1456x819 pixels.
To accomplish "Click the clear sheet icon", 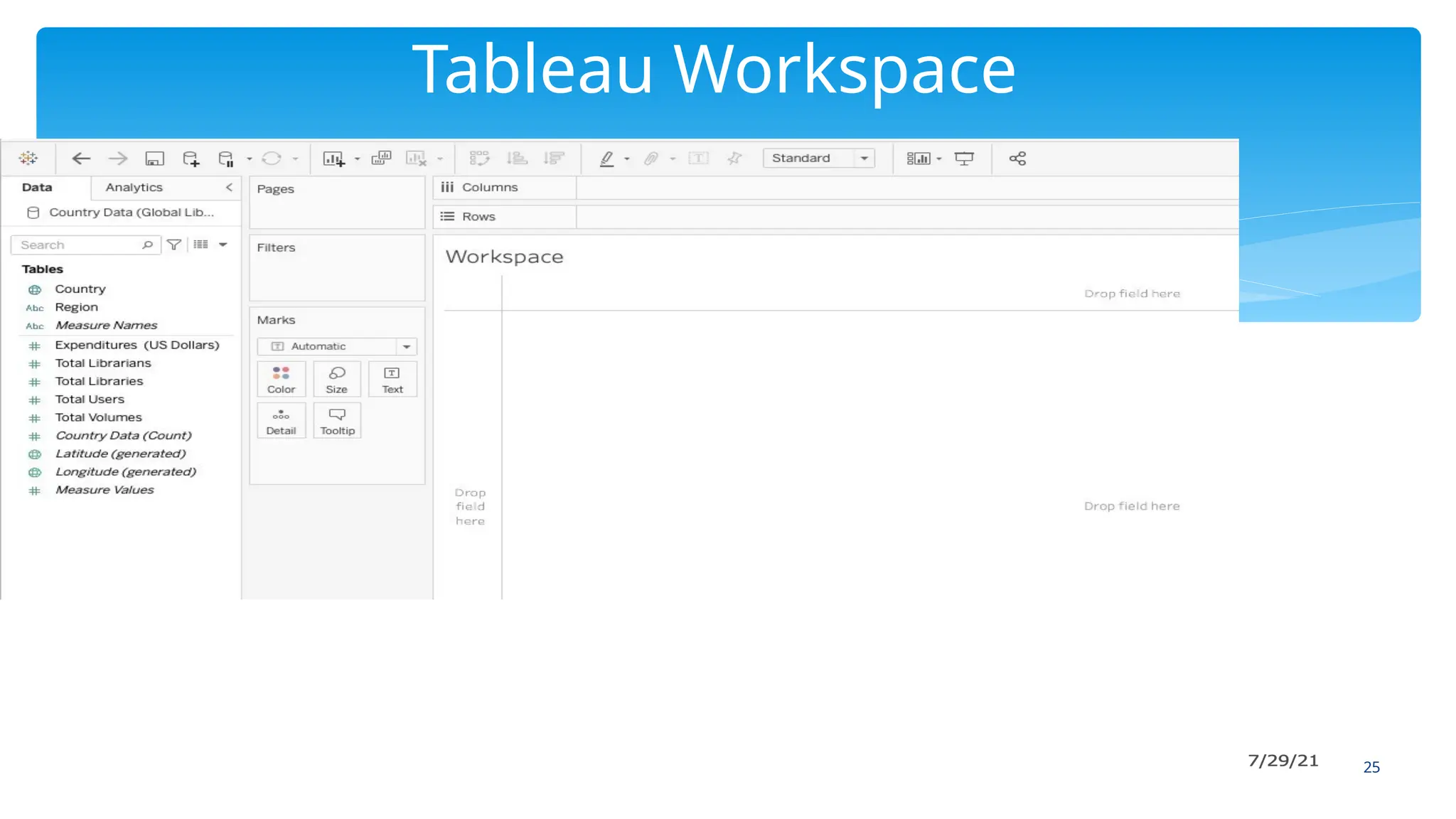I will 416,159.
